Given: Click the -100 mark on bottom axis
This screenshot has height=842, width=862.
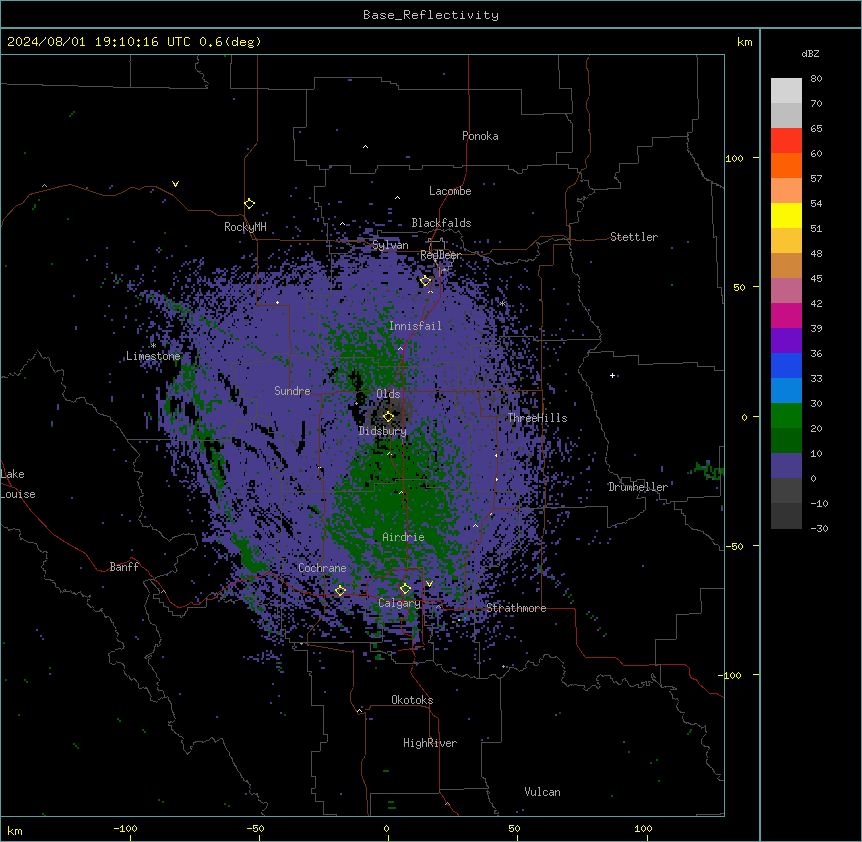Looking at the screenshot, I should [125, 828].
